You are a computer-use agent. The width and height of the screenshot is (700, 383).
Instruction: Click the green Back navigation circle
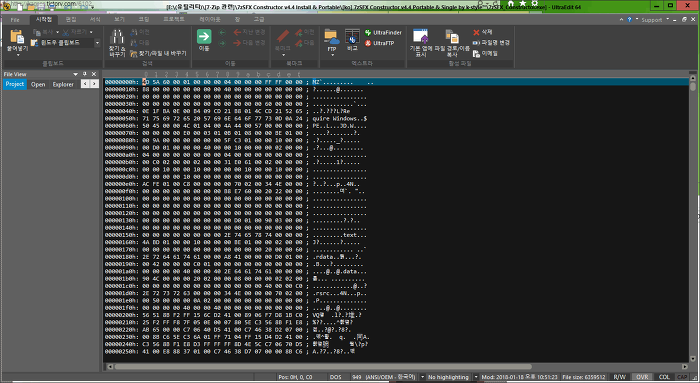pos(222,32)
